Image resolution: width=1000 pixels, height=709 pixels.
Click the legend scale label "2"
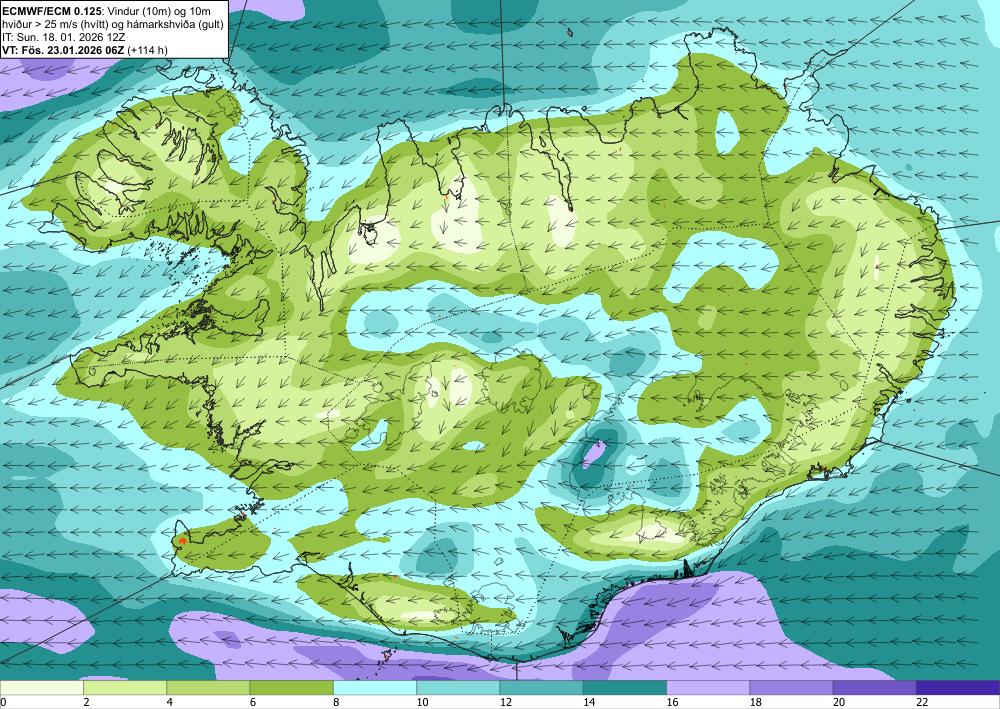click(x=86, y=703)
